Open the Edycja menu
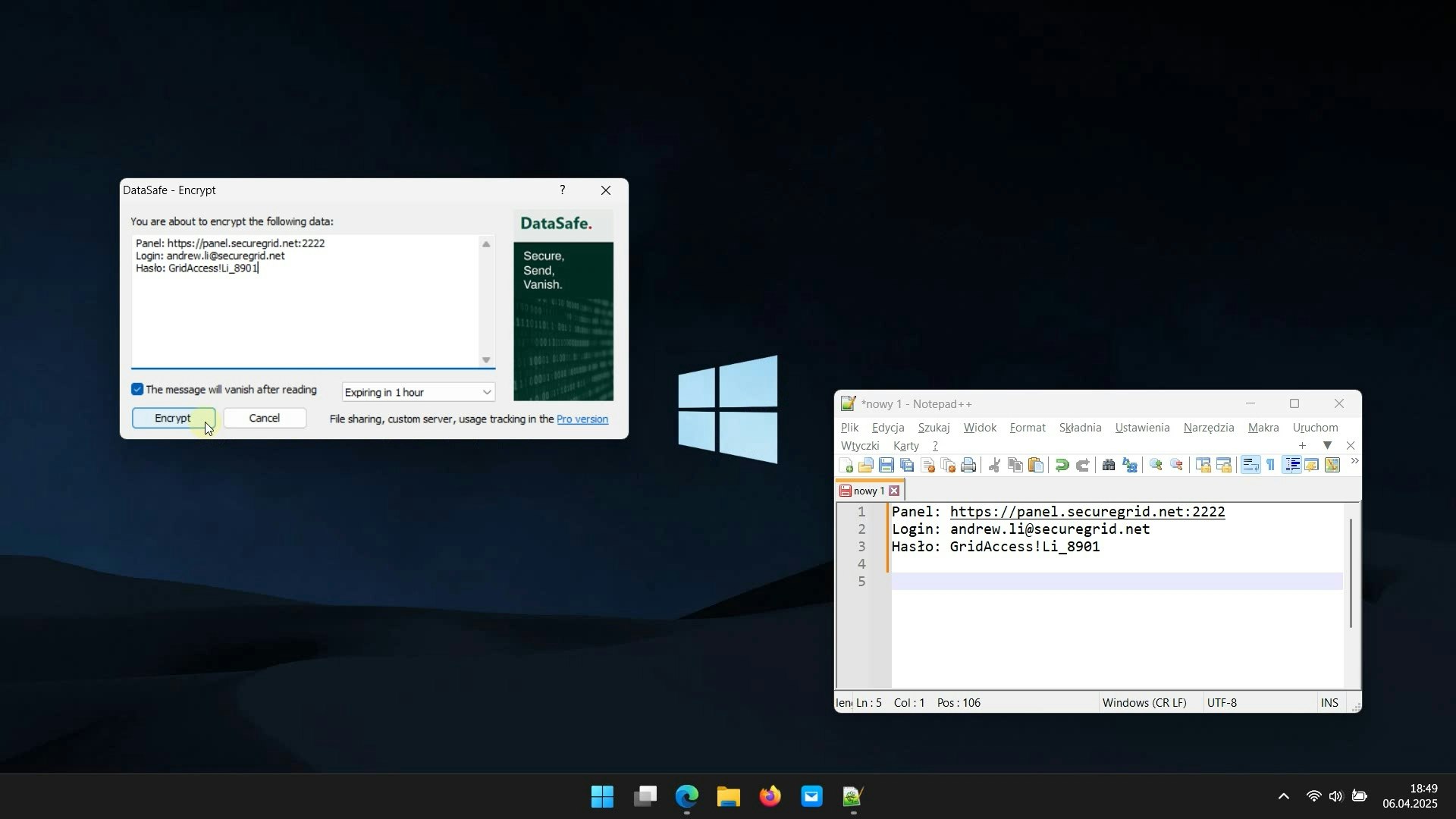Screen dimensions: 1456x819 pos(888,428)
